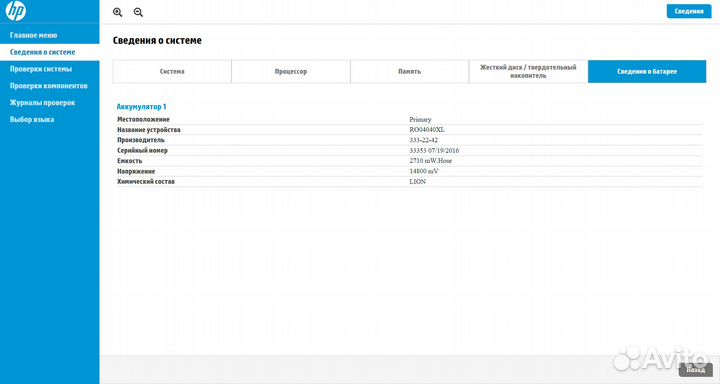Click the Аккумулятор 1 heading

pyautogui.click(x=141, y=107)
